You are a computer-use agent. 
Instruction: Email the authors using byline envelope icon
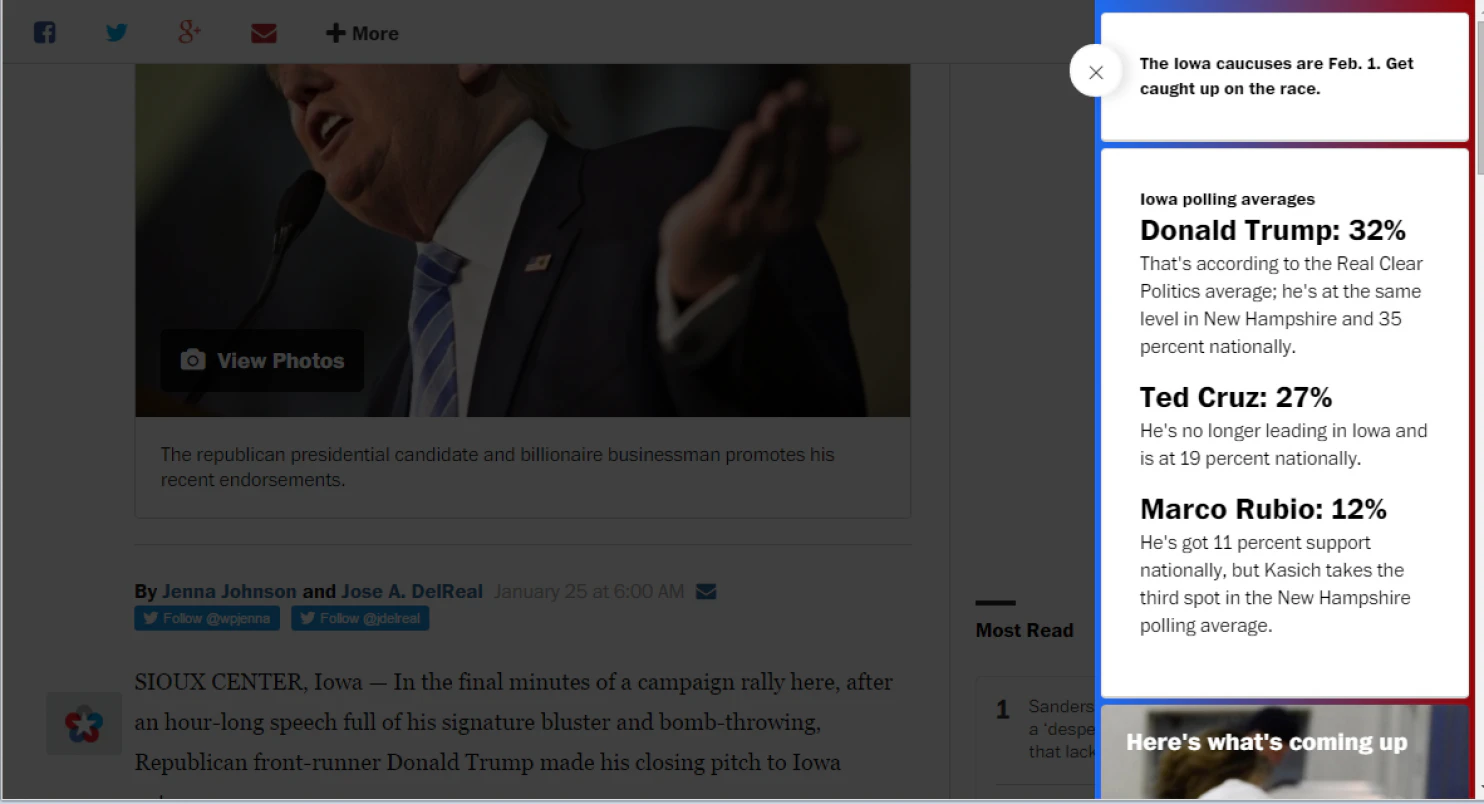706,592
